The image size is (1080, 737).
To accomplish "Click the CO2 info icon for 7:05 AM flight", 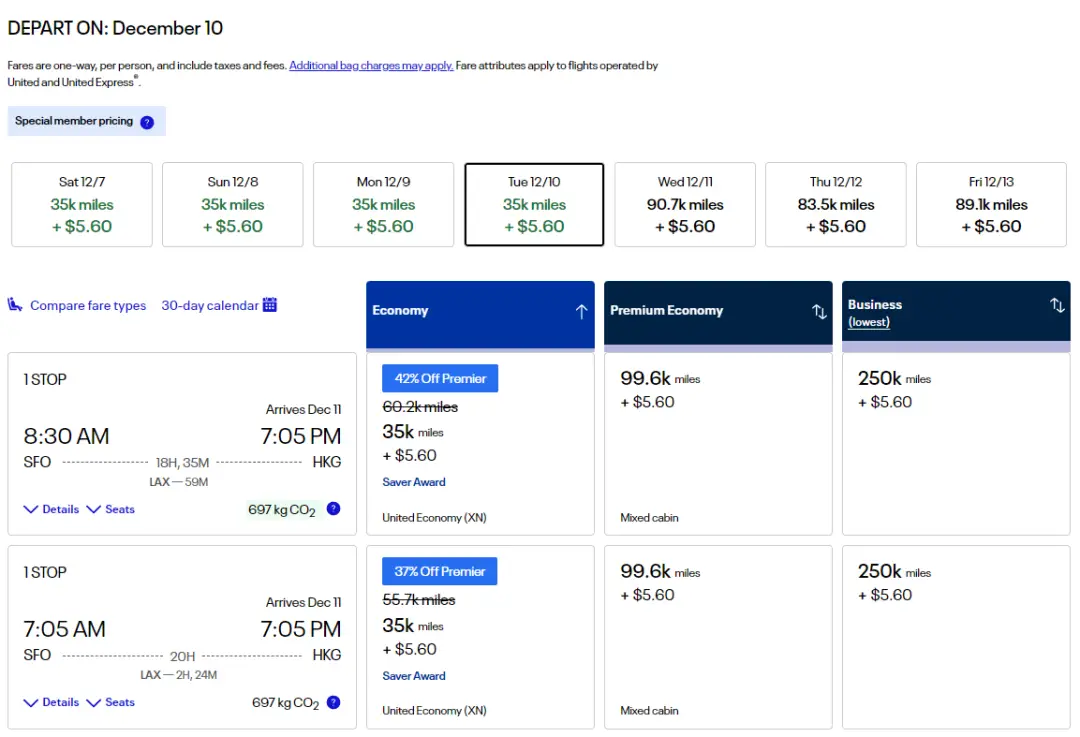I will (333, 702).
